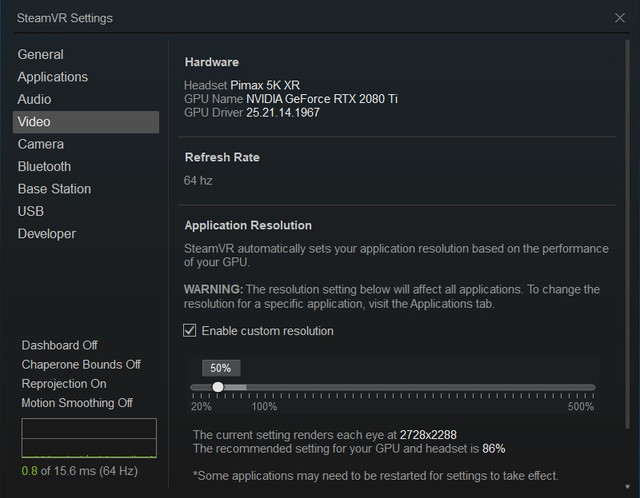Click the scroll-down arrow at bottom right
This screenshot has height=498, width=640.
[627, 486]
